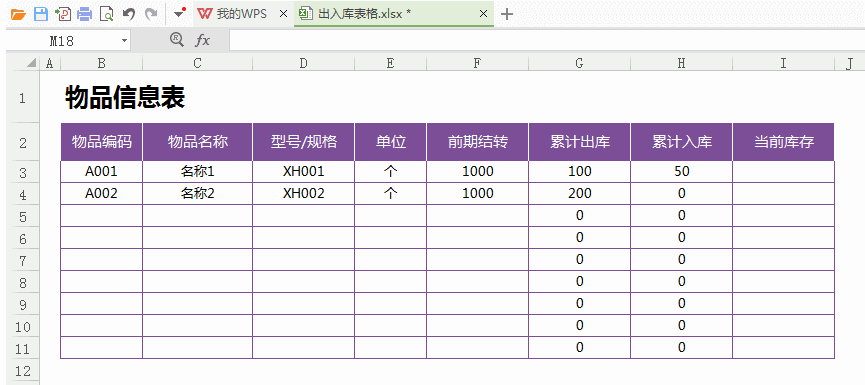The height and width of the screenshot is (385, 865).
Task: Close the 我的WPS tab
Action: [x=284, y=14]
